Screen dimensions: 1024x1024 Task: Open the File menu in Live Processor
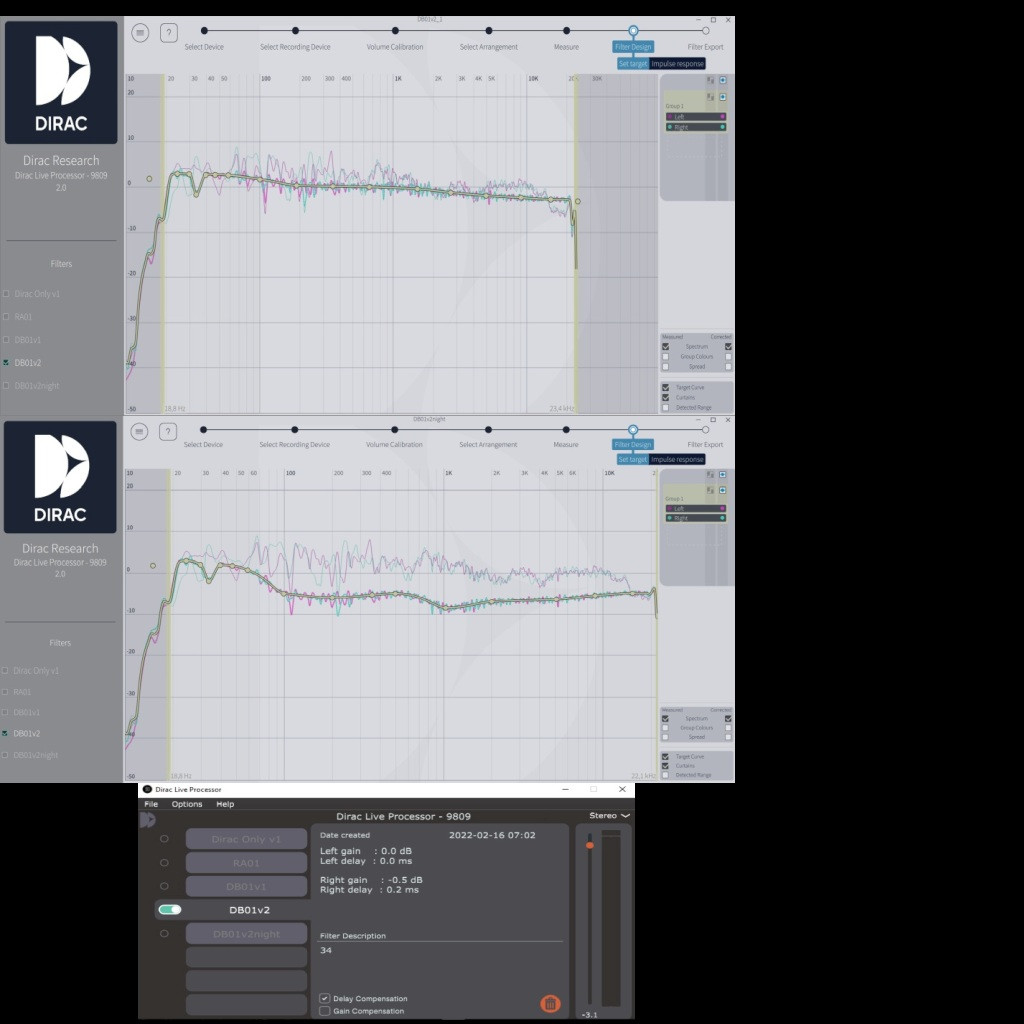(x=151, y=804)
